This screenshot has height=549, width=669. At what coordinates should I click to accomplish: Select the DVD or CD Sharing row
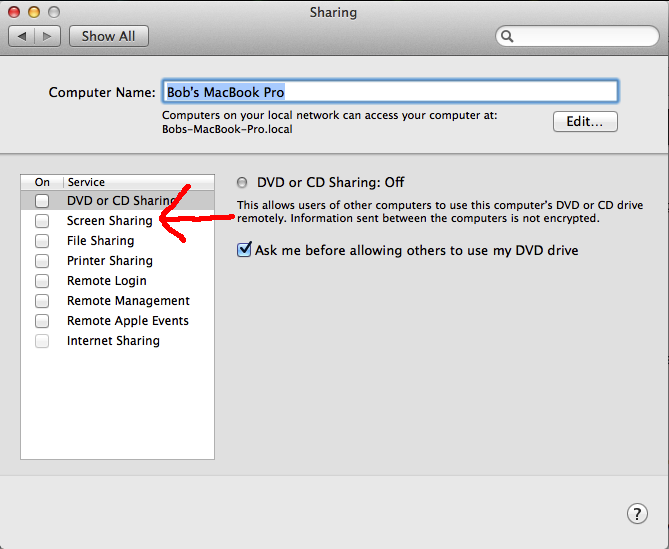[x=117, y=200]
